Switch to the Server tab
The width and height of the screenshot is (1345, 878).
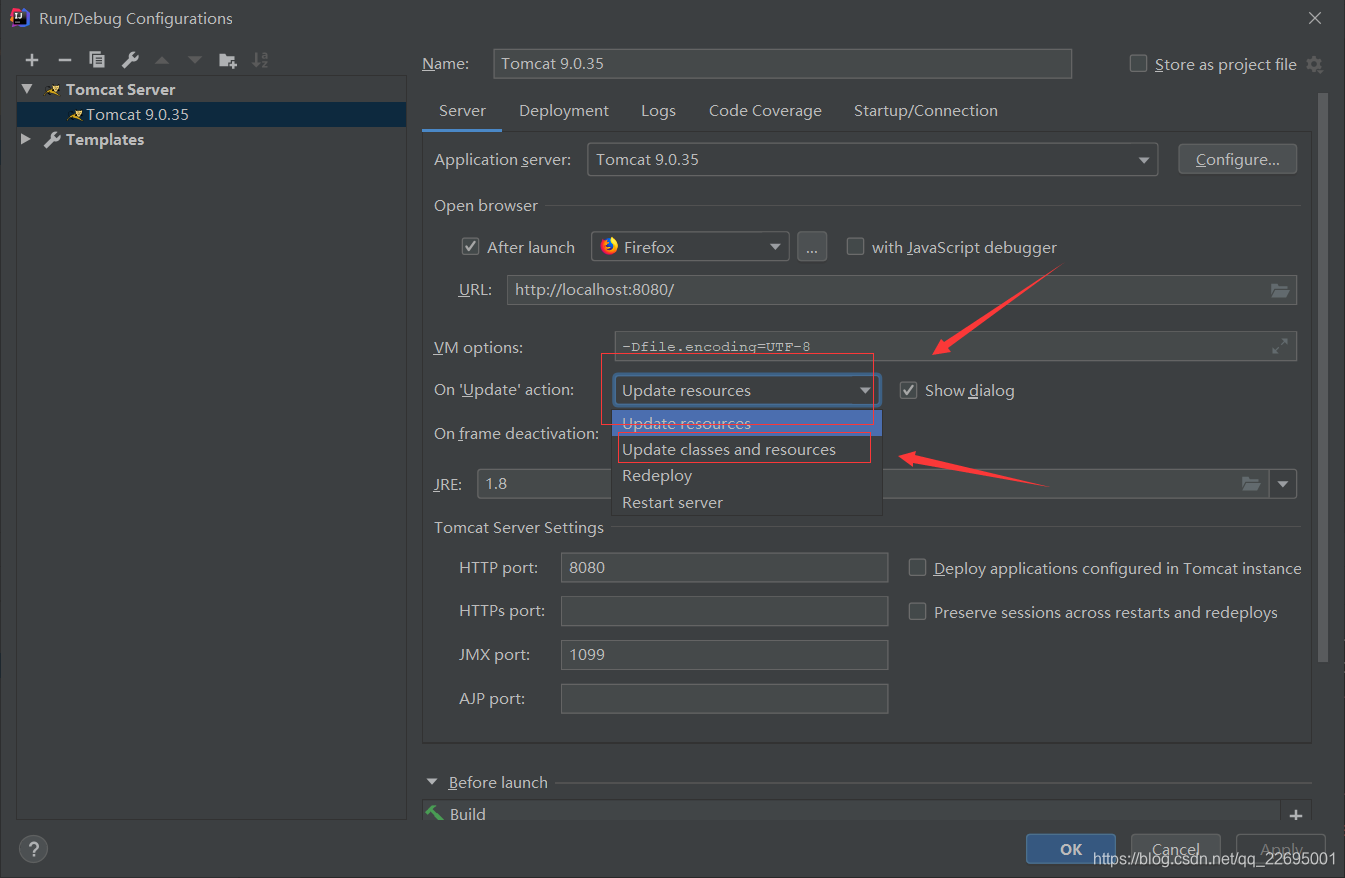point(462,111)
